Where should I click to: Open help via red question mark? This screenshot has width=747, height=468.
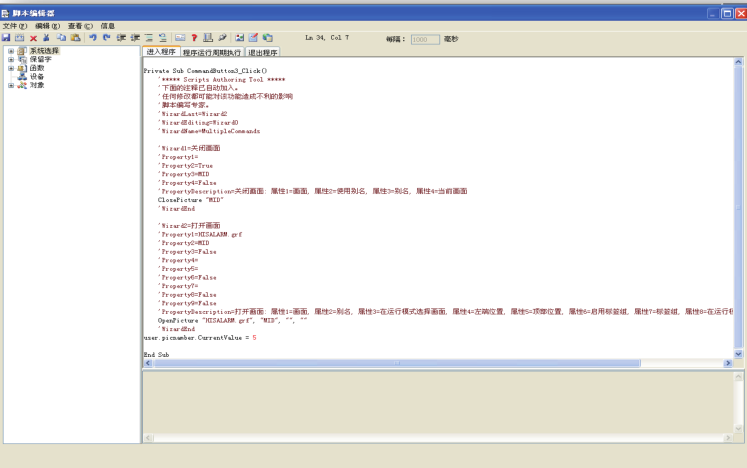click(194, 38)
